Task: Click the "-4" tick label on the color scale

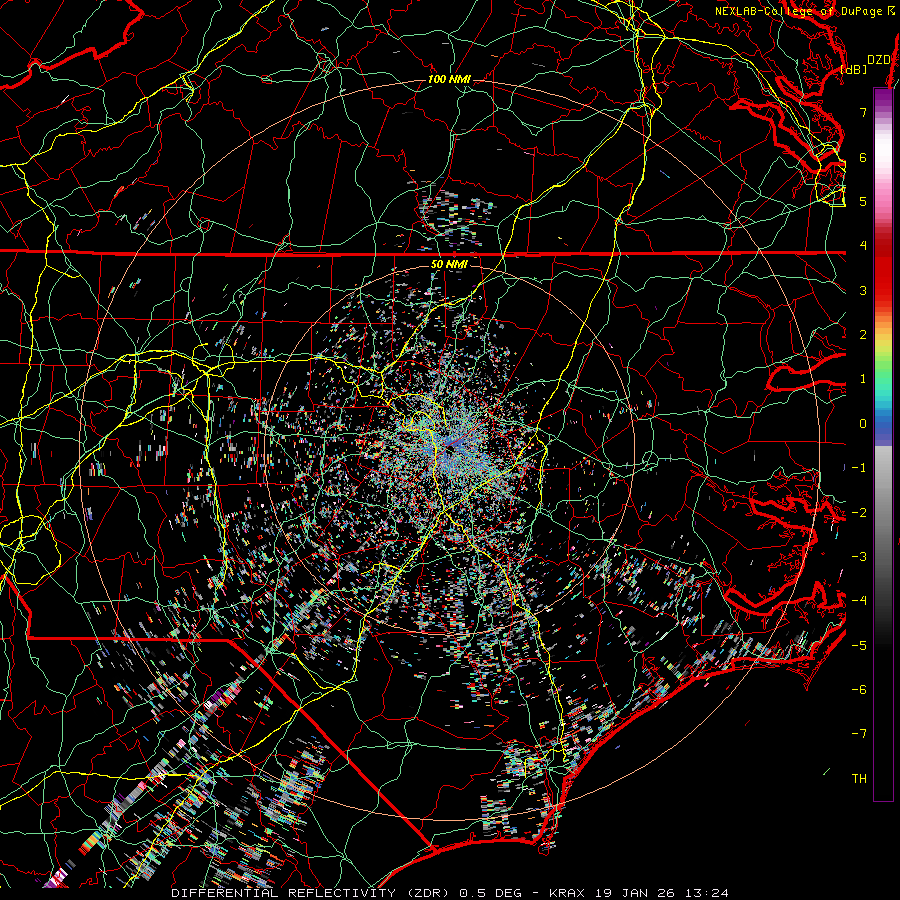Action: (x=859, y=601)
